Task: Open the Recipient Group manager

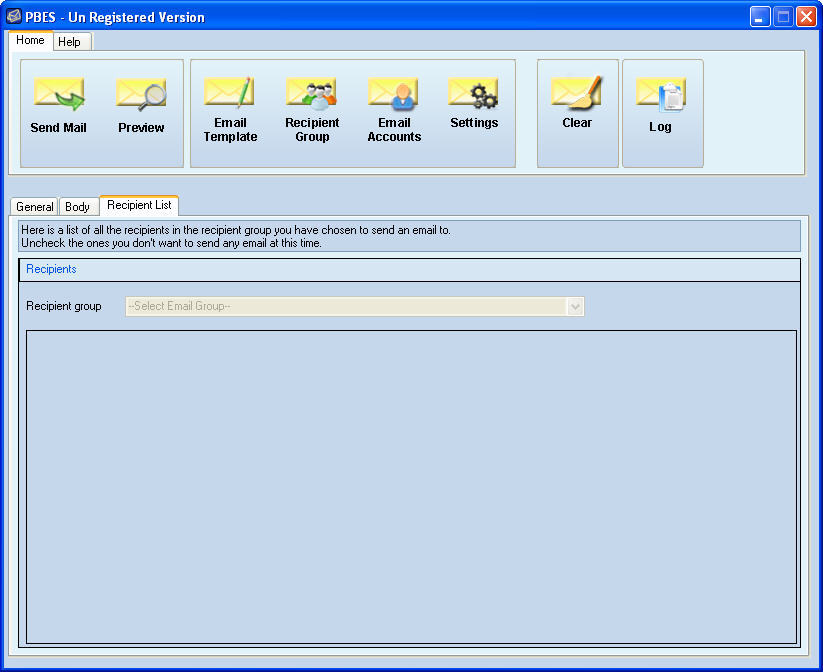Action: pyautogui.click(x=312, y=100)
